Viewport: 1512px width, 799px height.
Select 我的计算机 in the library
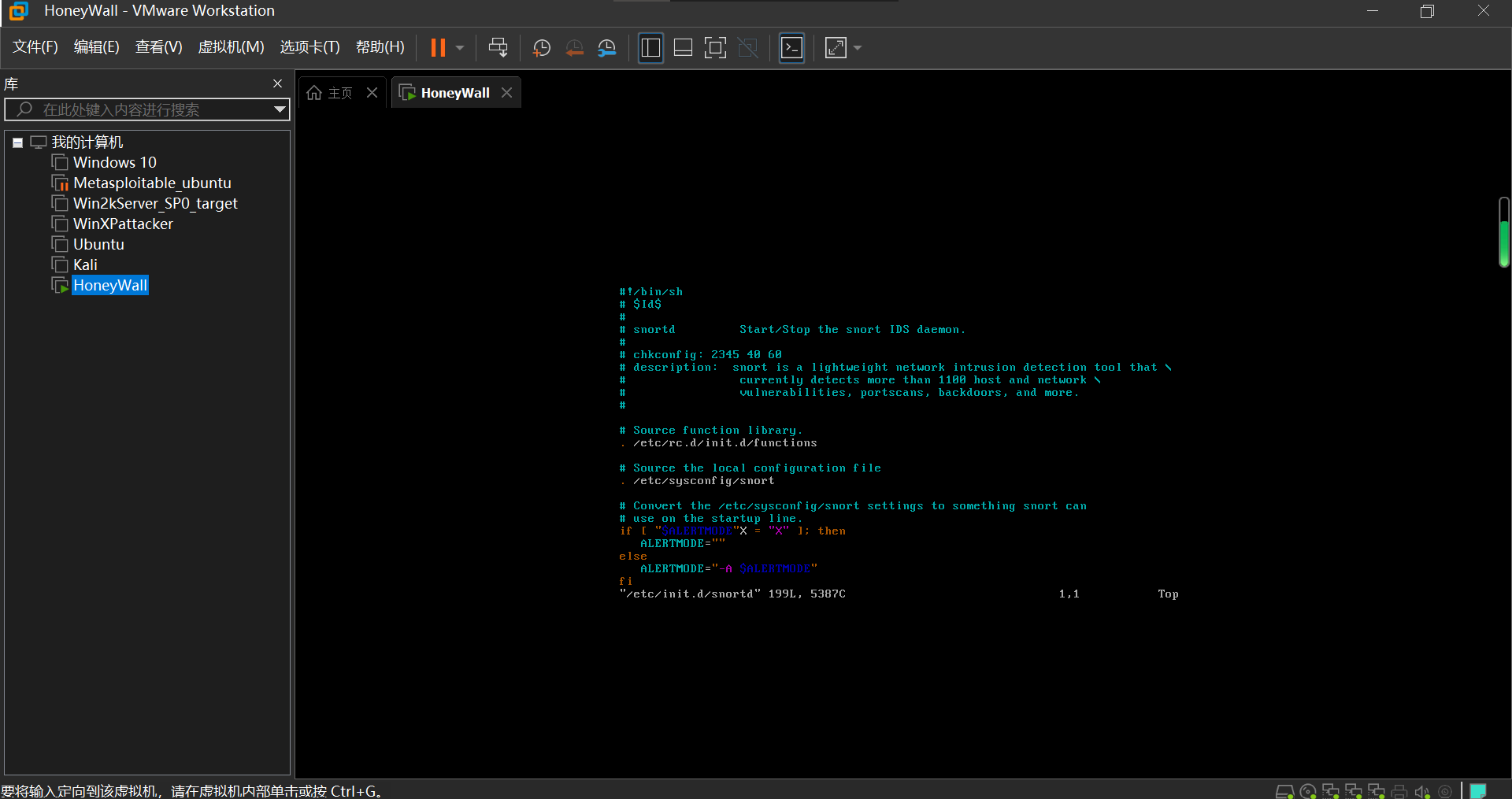click(x=87, y=142)
